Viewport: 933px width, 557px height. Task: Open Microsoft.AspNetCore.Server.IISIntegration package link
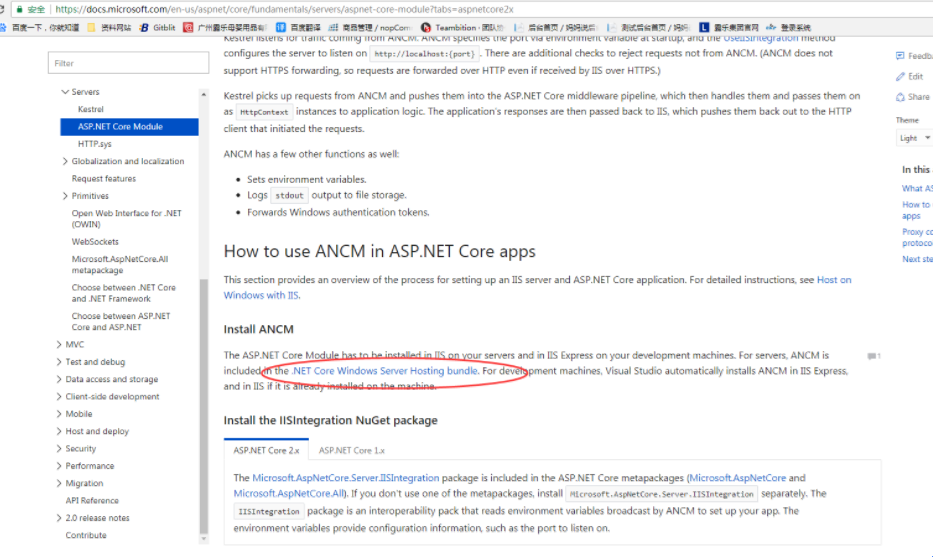pyautogui.click(x=346, y=478)
